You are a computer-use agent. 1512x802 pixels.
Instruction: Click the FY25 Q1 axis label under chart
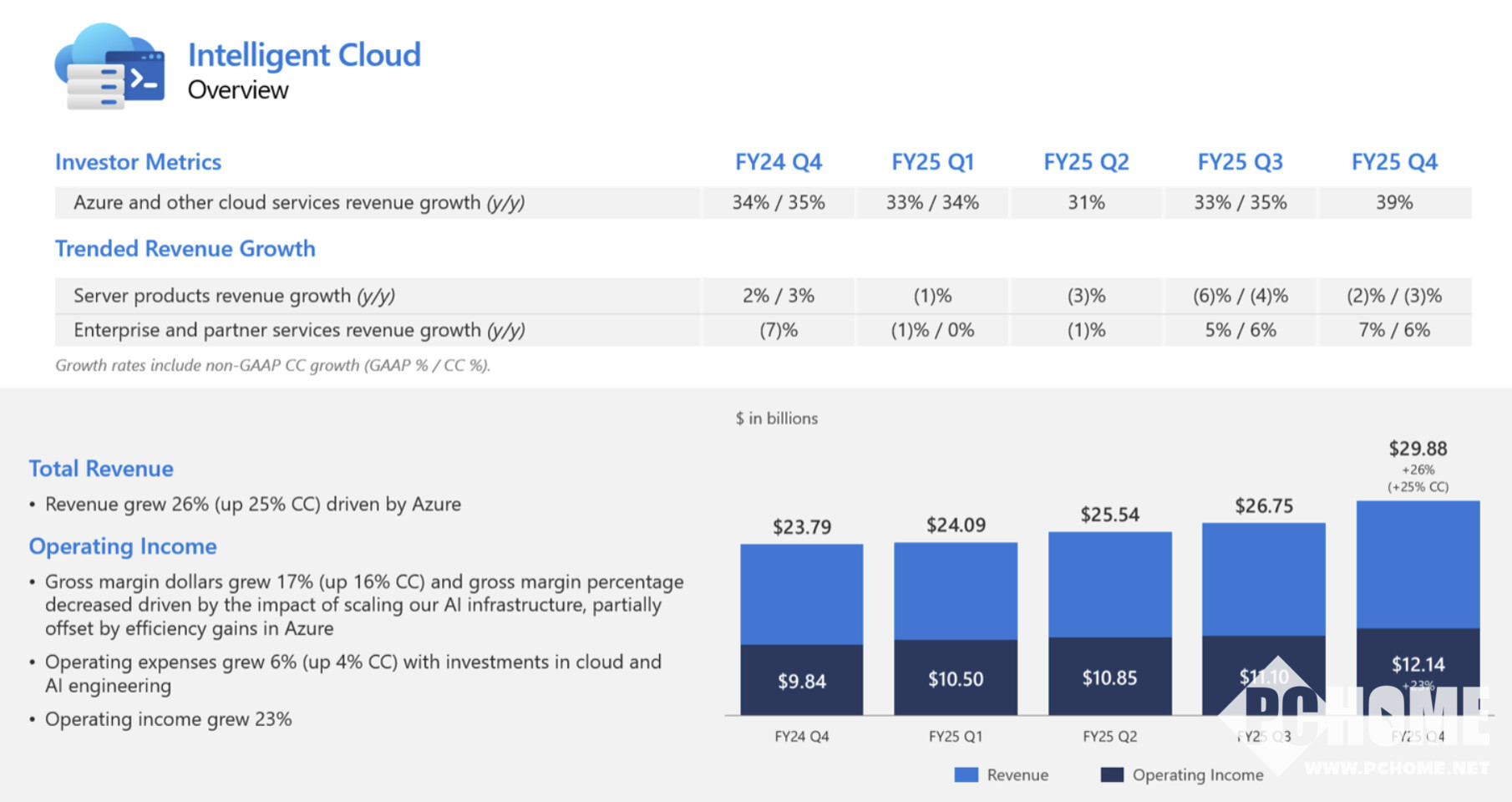956,737
